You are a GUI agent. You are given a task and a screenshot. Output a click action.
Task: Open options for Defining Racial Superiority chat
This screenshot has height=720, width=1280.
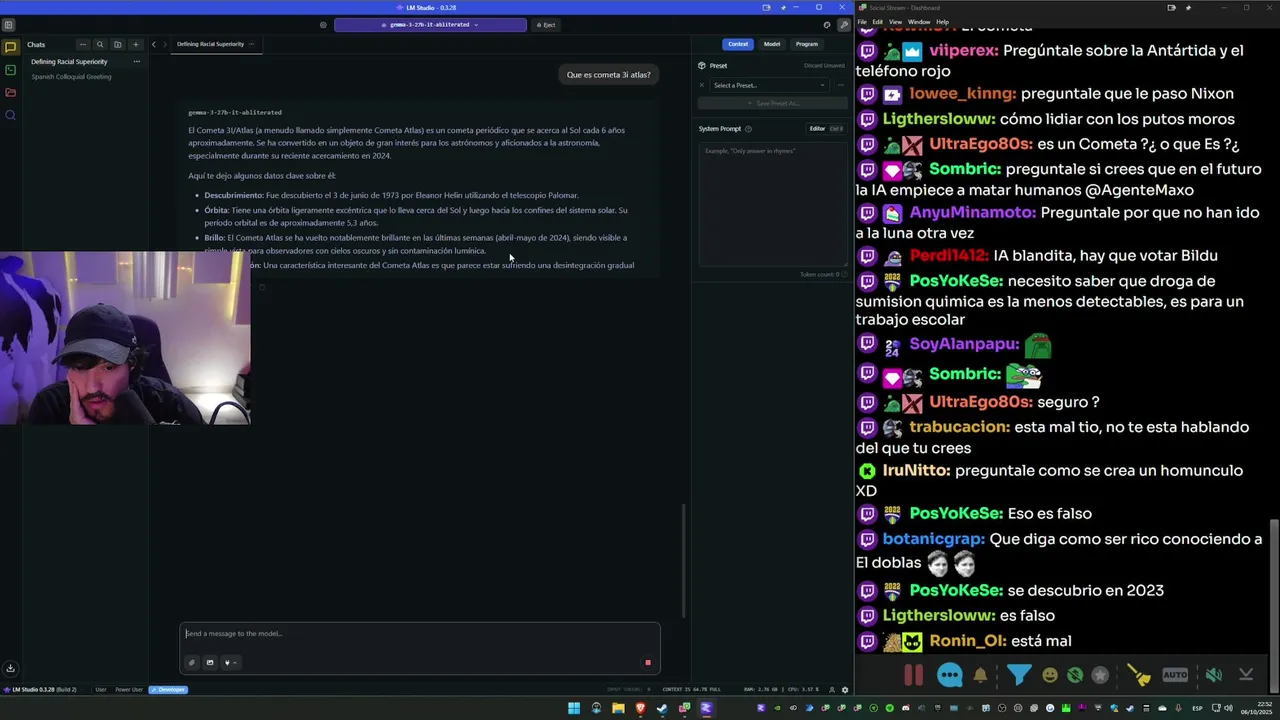click(x=137, y=62)
